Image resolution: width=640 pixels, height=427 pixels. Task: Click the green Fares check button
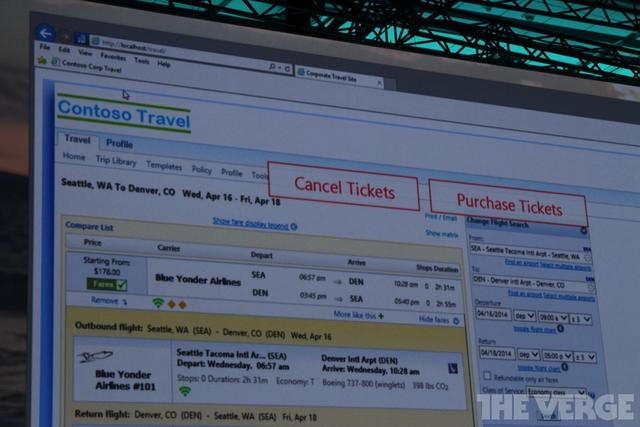point(107,284)
